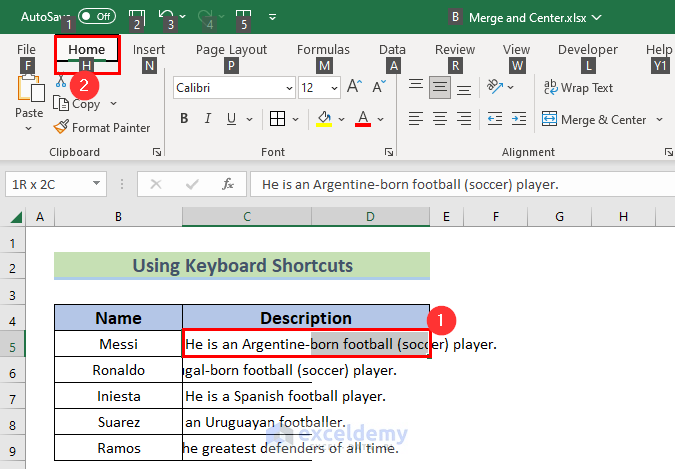Expand the Paste options arrow
The height and width of the screenshot is (469, 675).
tap(28, 128)
